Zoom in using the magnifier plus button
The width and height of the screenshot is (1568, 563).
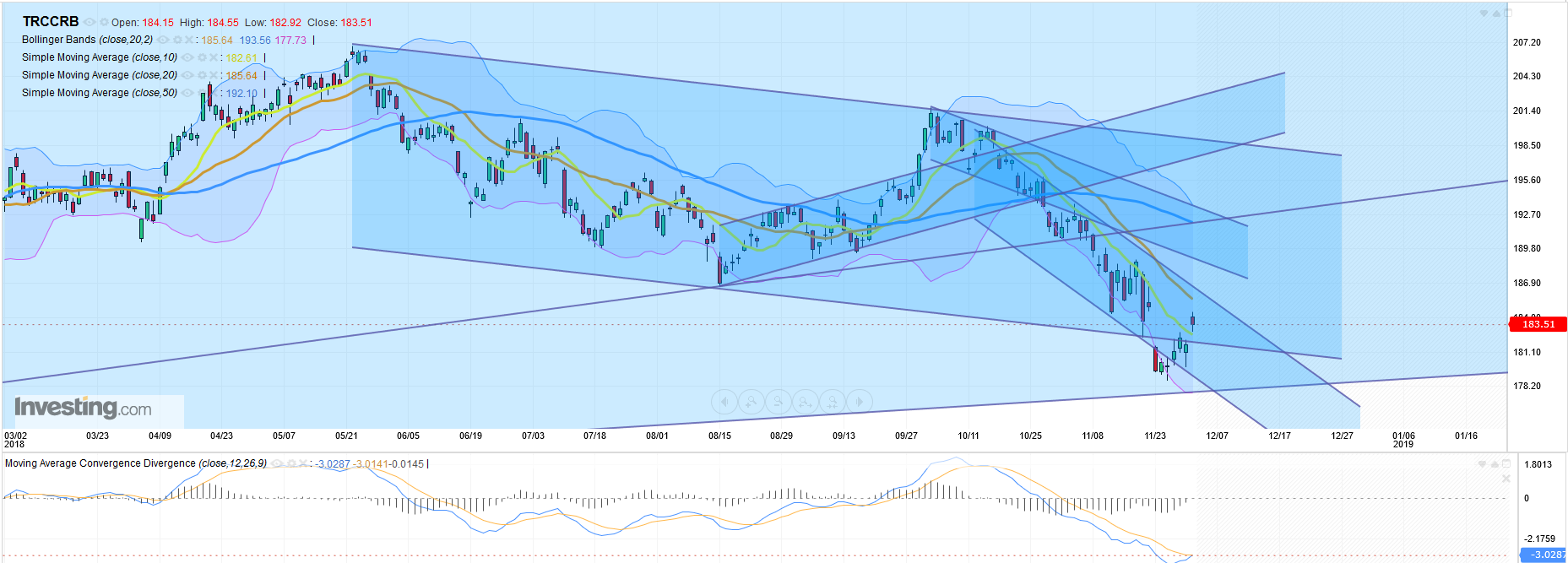coord(751,402)
